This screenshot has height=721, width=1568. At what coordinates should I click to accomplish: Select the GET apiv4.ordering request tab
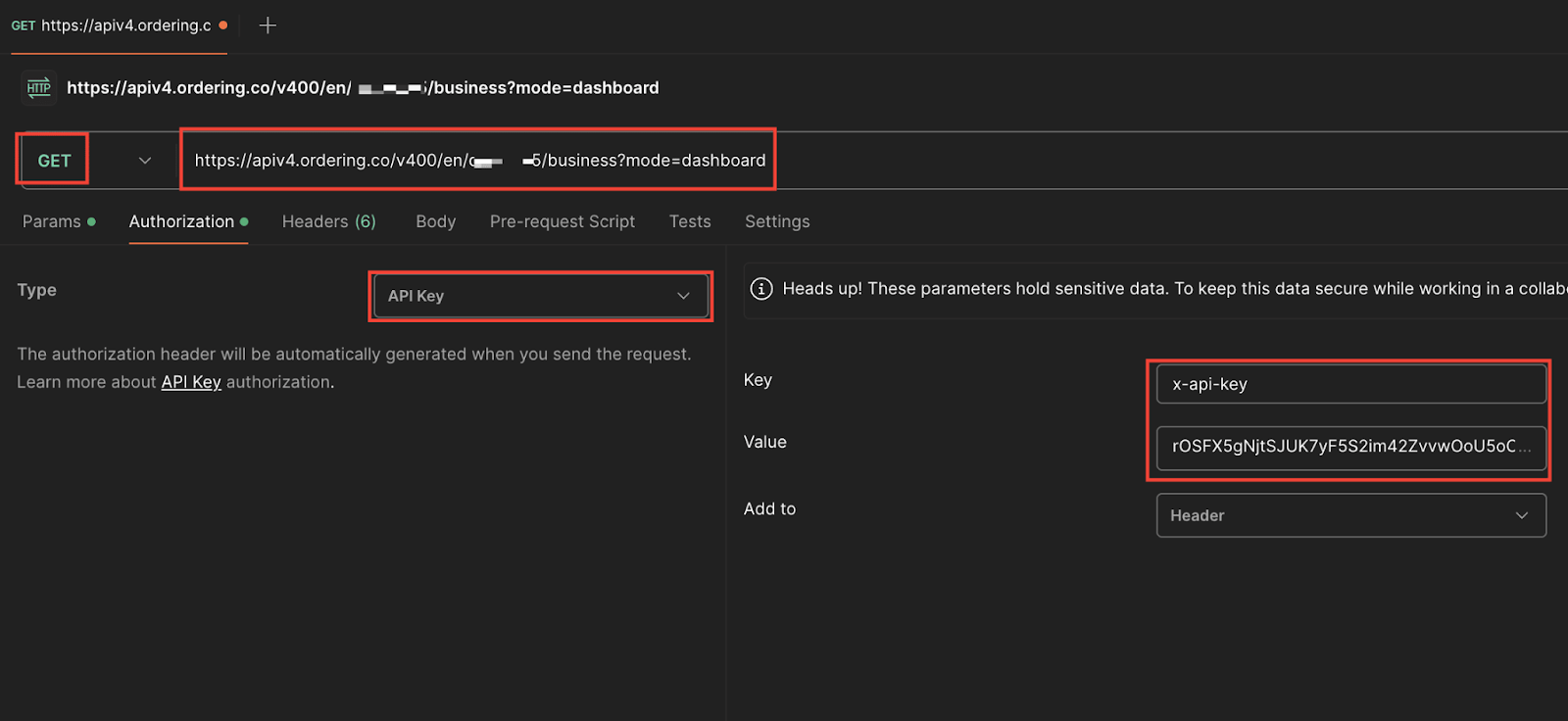click(119, 26)
